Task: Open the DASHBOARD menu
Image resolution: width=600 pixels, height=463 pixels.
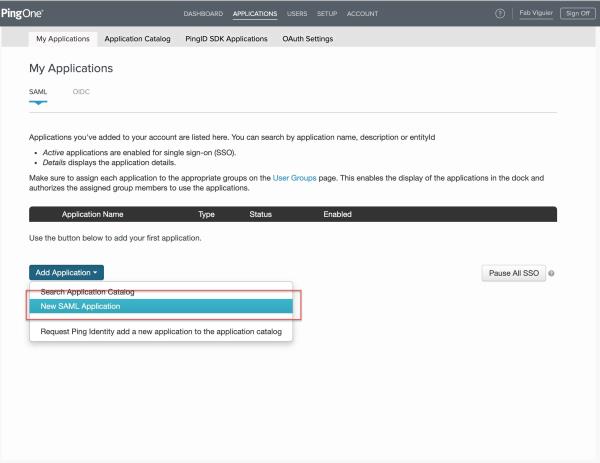Action: click(203, 13)
